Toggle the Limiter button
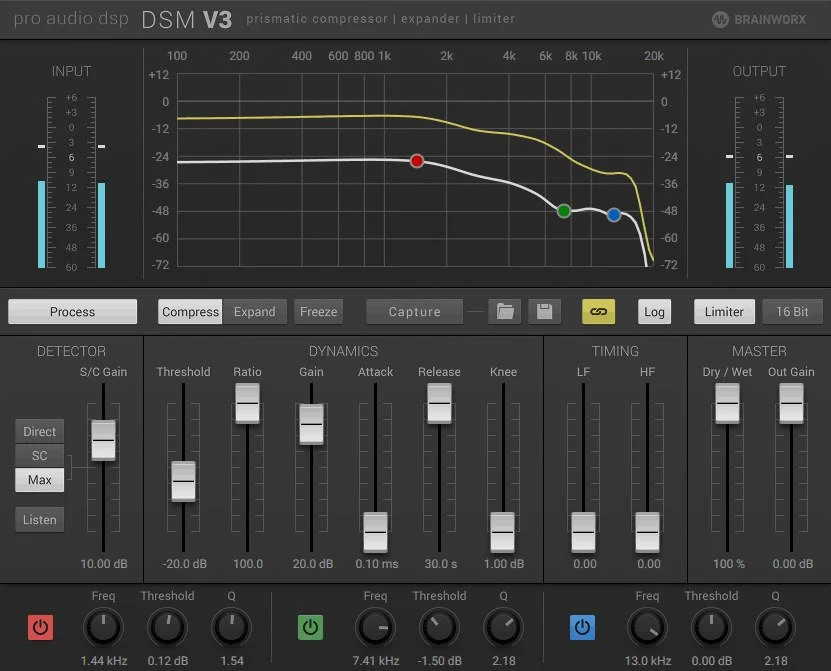Image resolution: width=831 pixels, height=671 pixels. tap(724, 312)
